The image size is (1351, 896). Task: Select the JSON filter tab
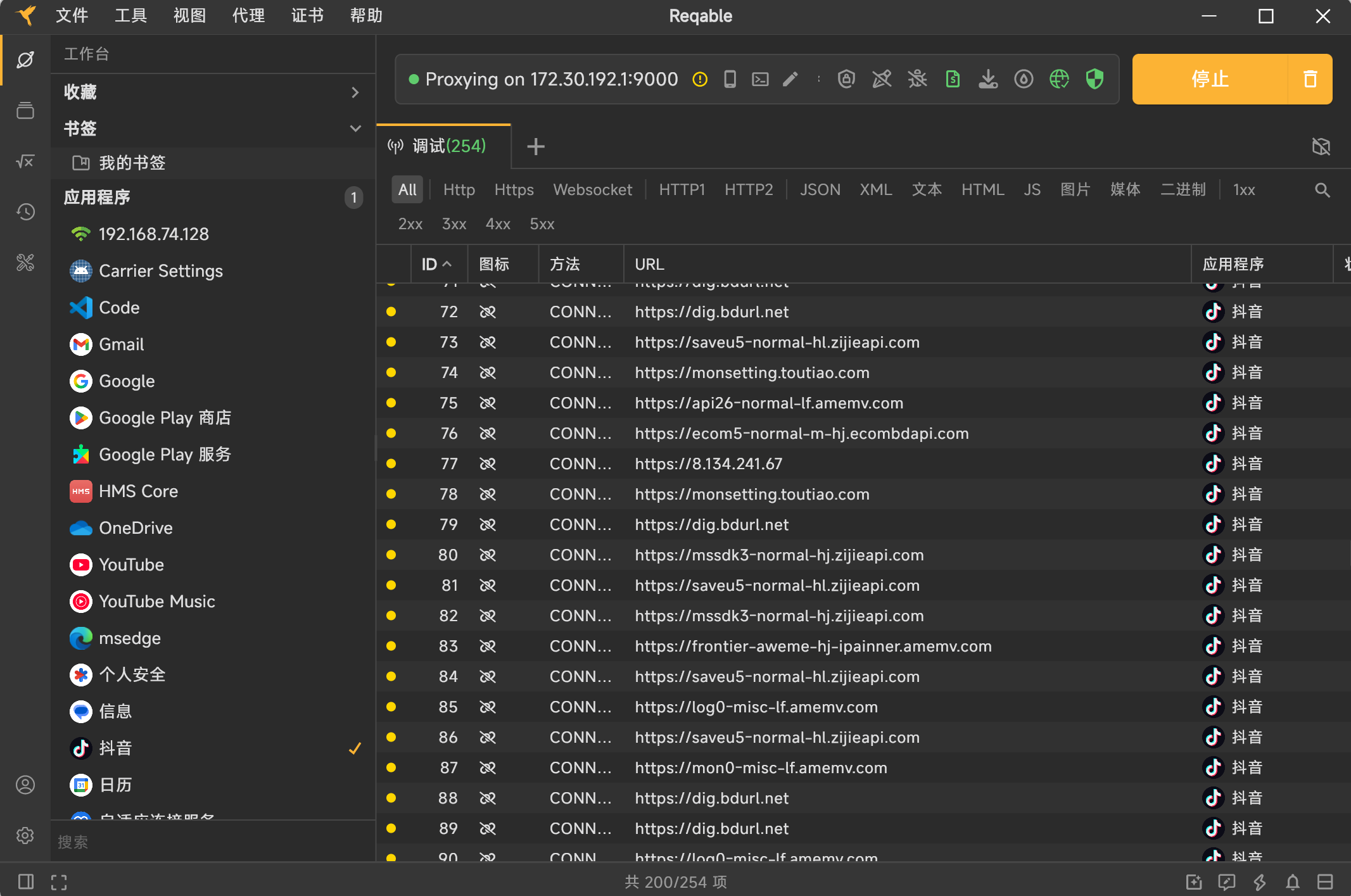tap(820, 190)
